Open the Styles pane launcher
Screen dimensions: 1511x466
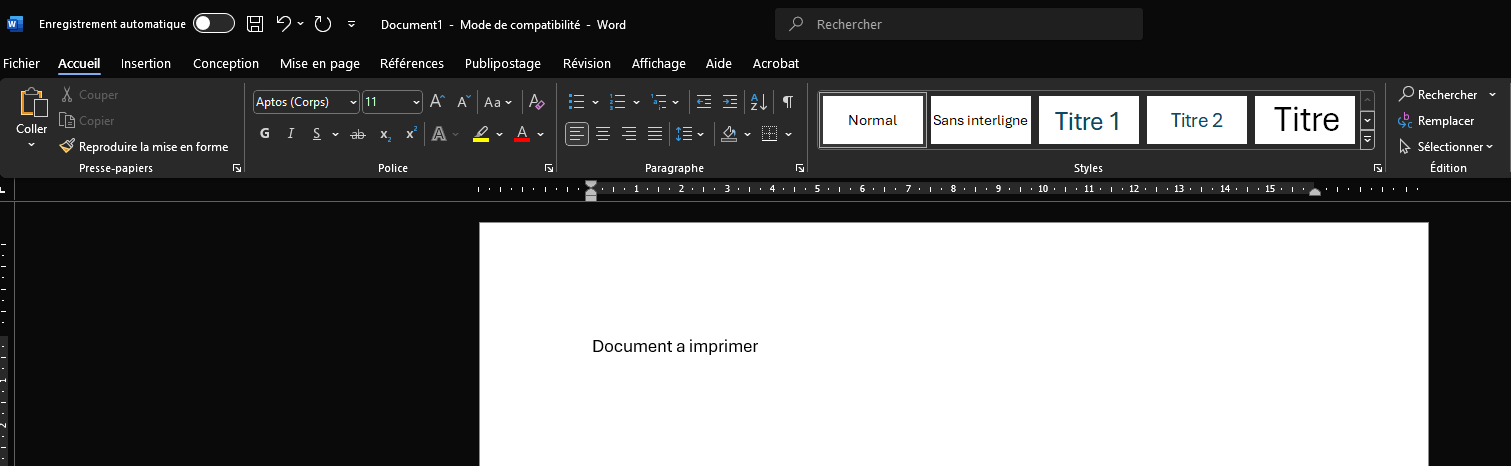[x=1376, y=169]
